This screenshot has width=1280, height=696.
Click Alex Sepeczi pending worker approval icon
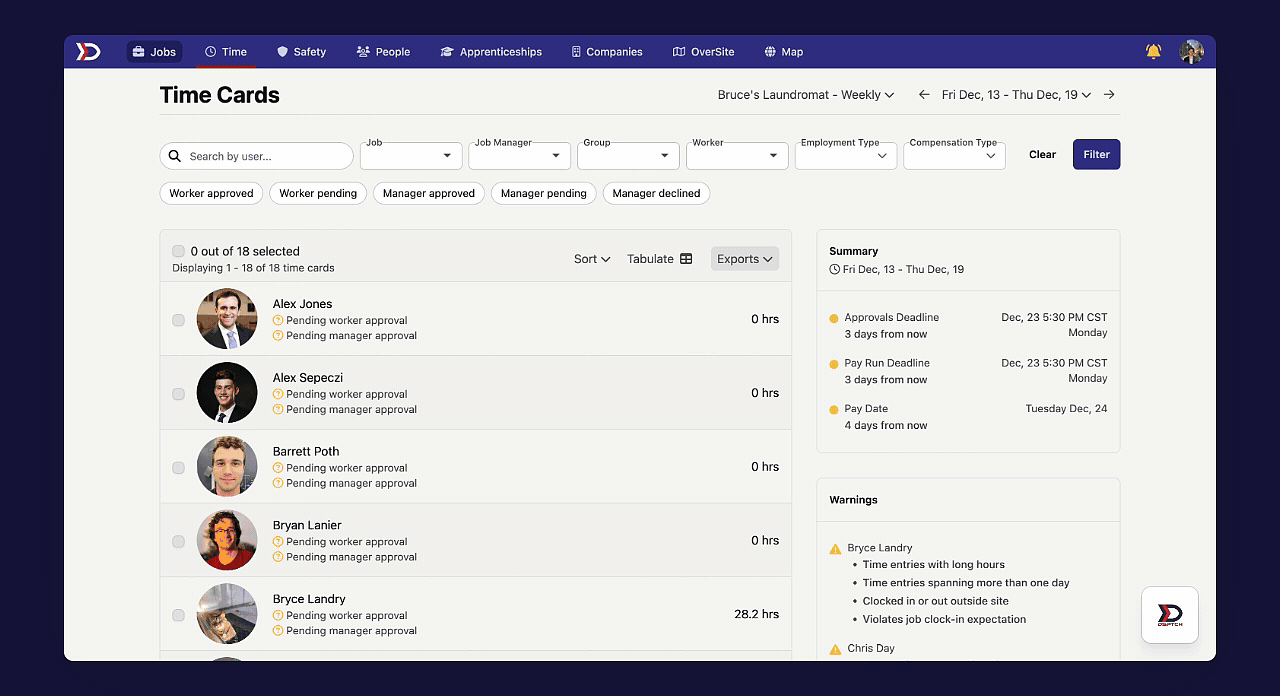pos(278,394)
